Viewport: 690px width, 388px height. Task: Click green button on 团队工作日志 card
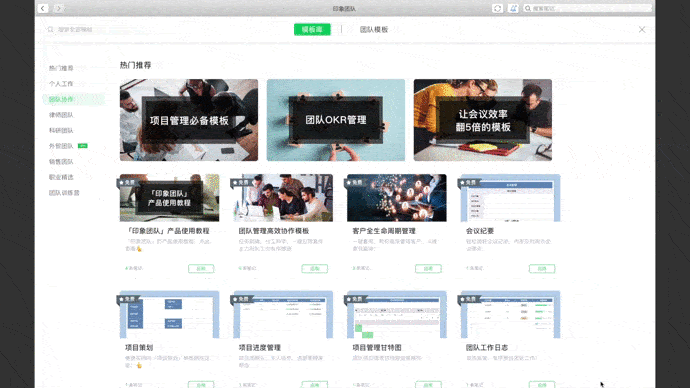click(542, 384)
